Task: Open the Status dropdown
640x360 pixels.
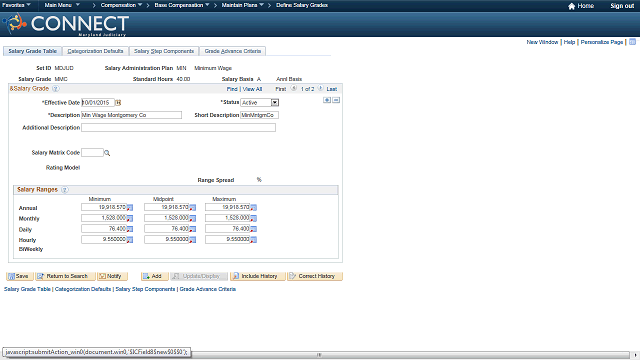Action: pos(275,102)
